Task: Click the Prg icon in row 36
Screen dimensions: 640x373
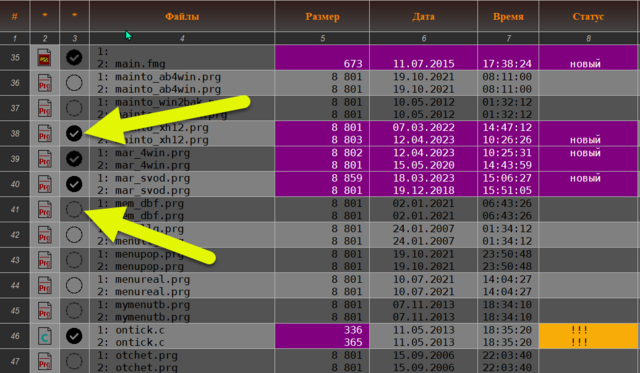Action: pos(44,83)
